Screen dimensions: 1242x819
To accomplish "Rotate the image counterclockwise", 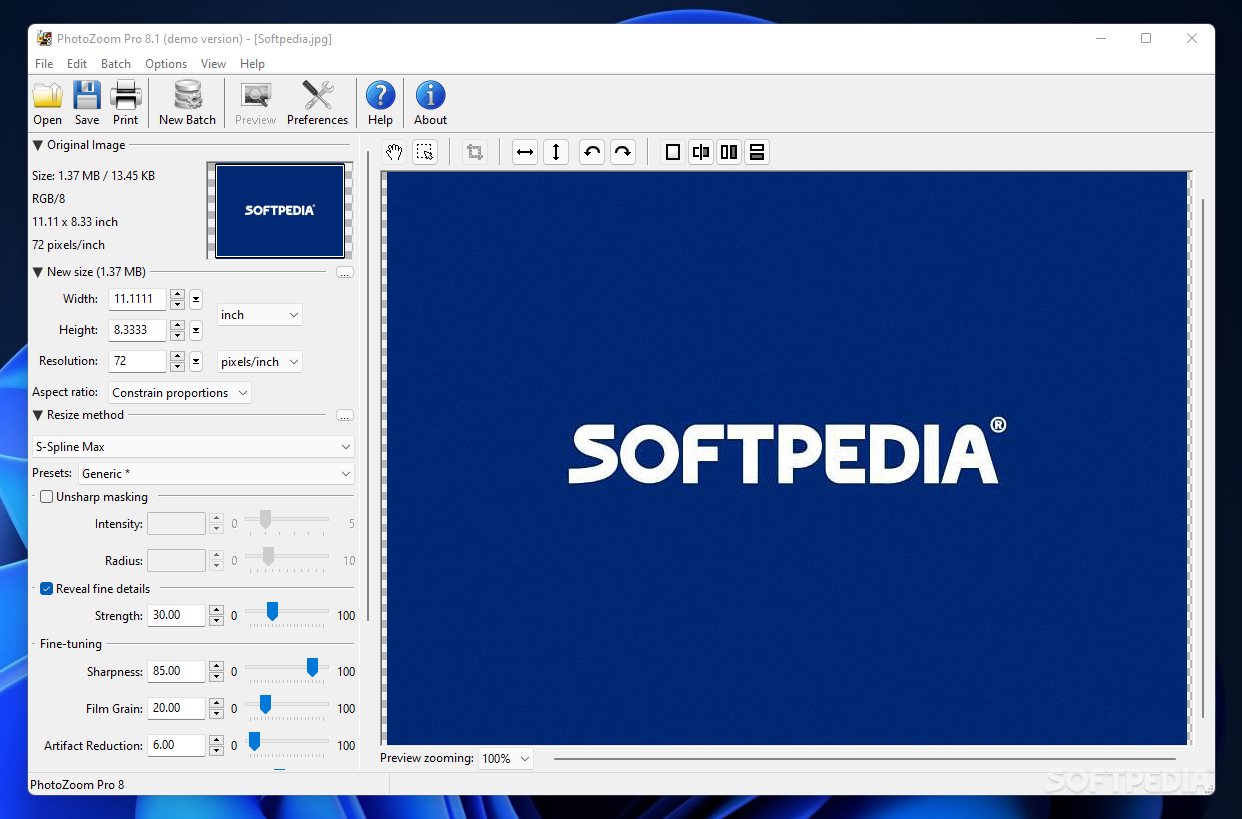I will [x=592, y=152].
